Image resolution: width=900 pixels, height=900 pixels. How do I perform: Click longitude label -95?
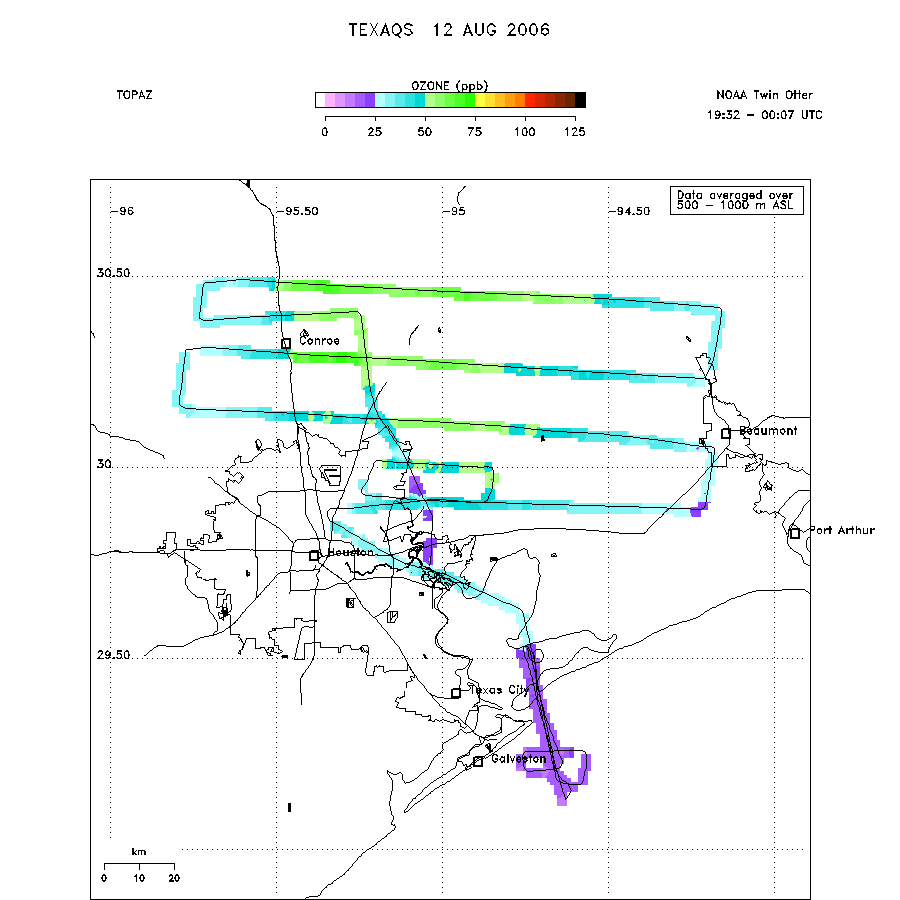(455, 211)
